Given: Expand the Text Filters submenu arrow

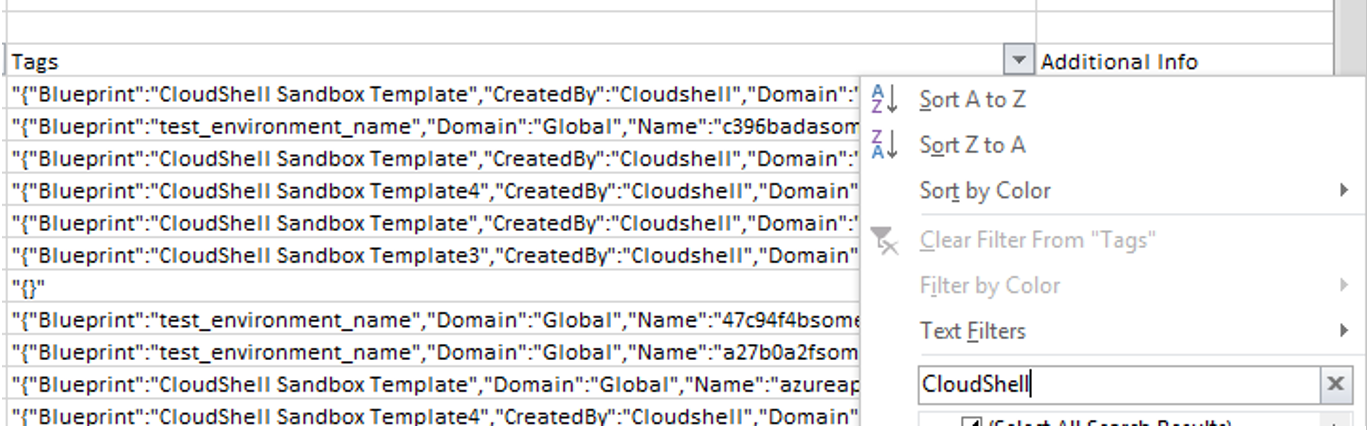Looking at the screenshot, I should tap(1344, 330).
